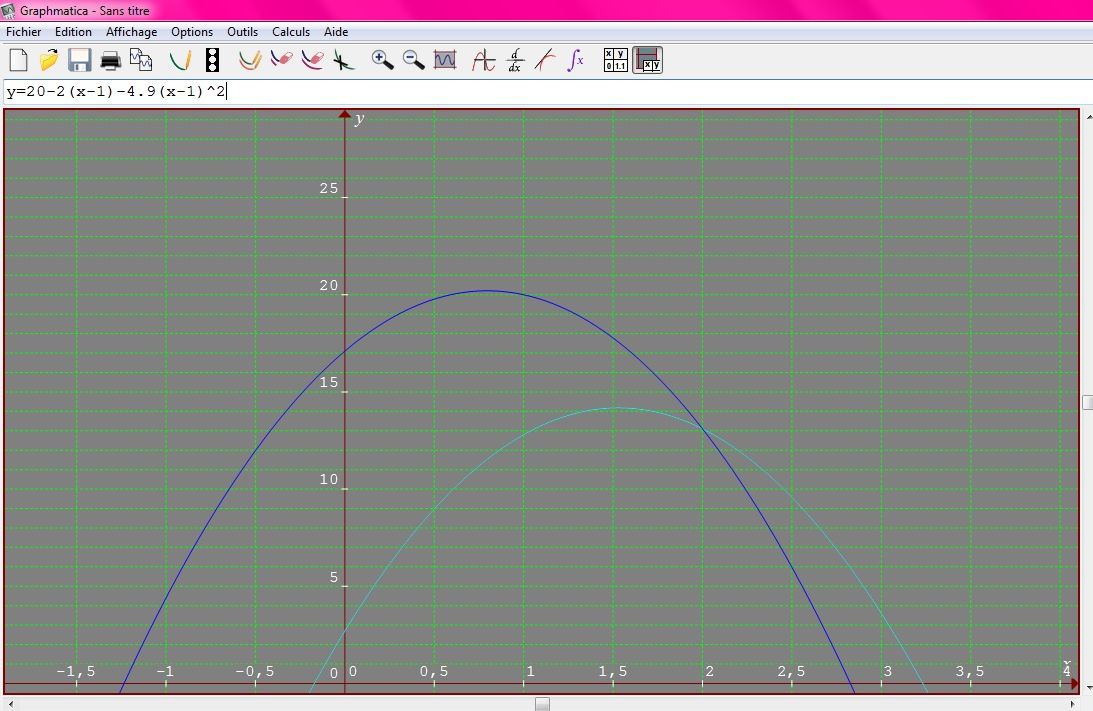Copy graphs using the copy icon

[141, 60]
